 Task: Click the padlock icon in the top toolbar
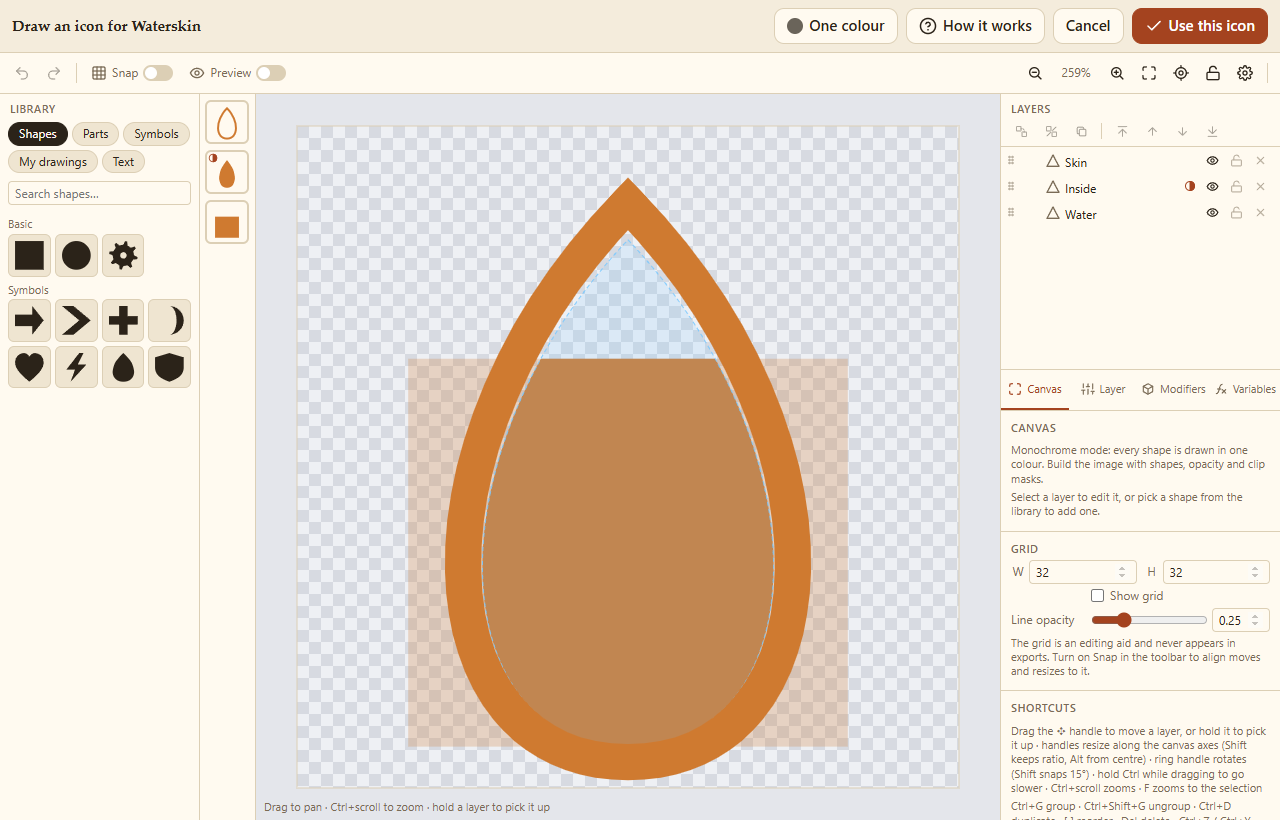tap(1213, 73)
